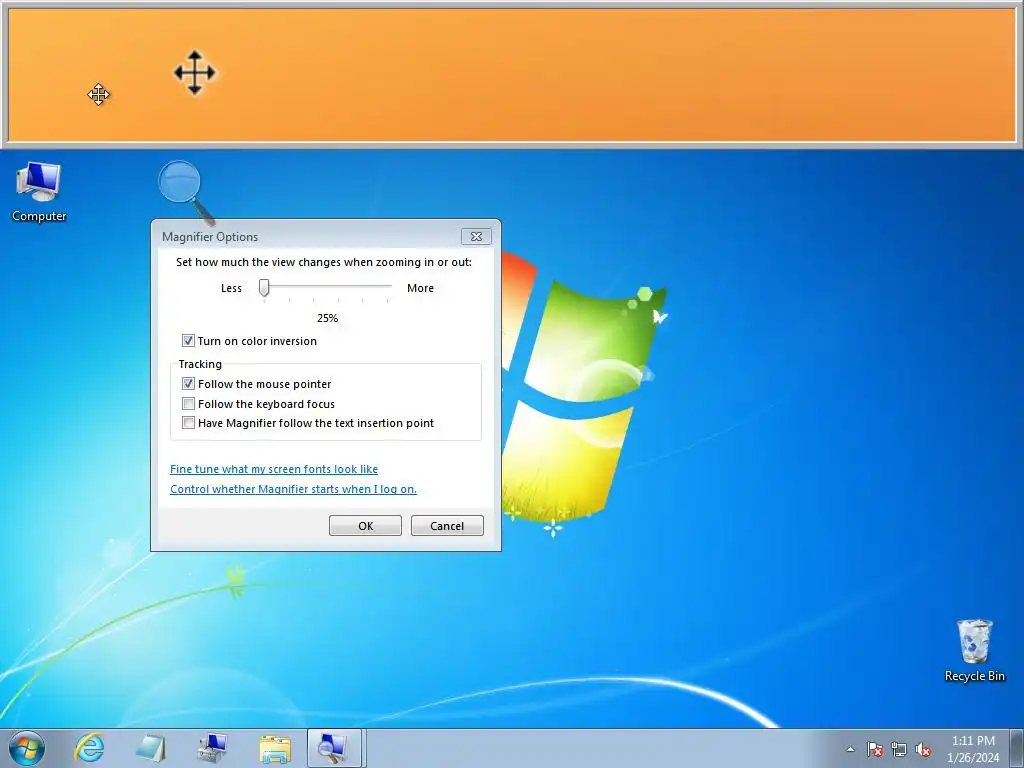
Task: Open Control whether Magnifier starts at log on
Action: tap(293, 489)
